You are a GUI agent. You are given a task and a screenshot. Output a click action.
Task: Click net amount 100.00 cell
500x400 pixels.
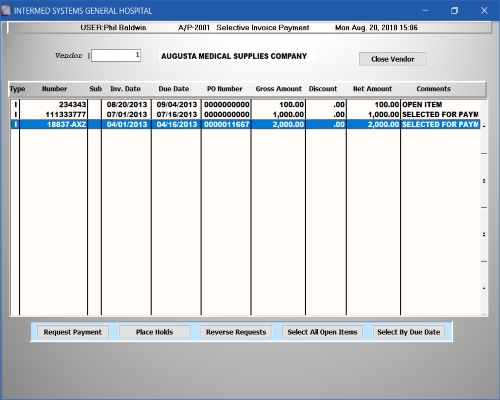point(387,105)
